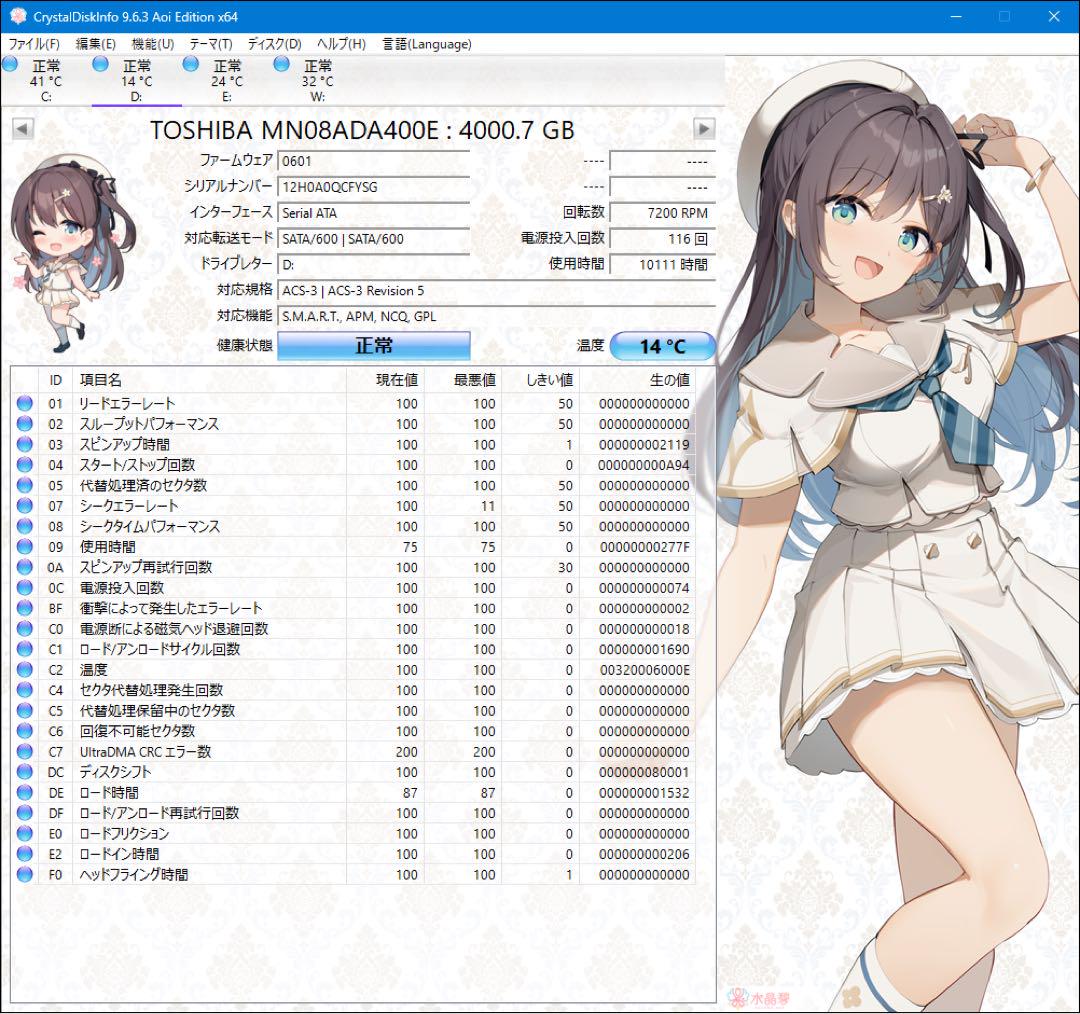Viewport: 1080px width, 1014px height.
Task: Click raw value 0000000277F
Action: 645,547
